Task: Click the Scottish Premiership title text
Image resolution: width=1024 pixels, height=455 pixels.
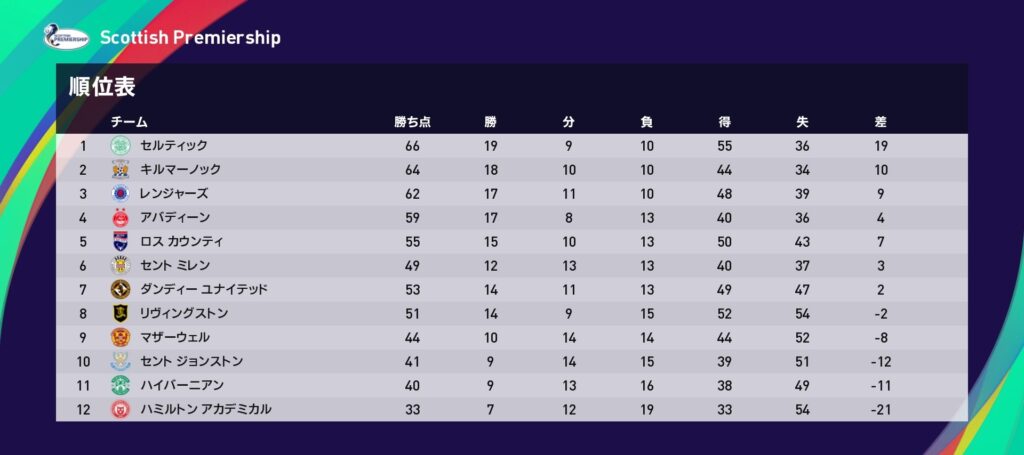Action: click(190, 38)
